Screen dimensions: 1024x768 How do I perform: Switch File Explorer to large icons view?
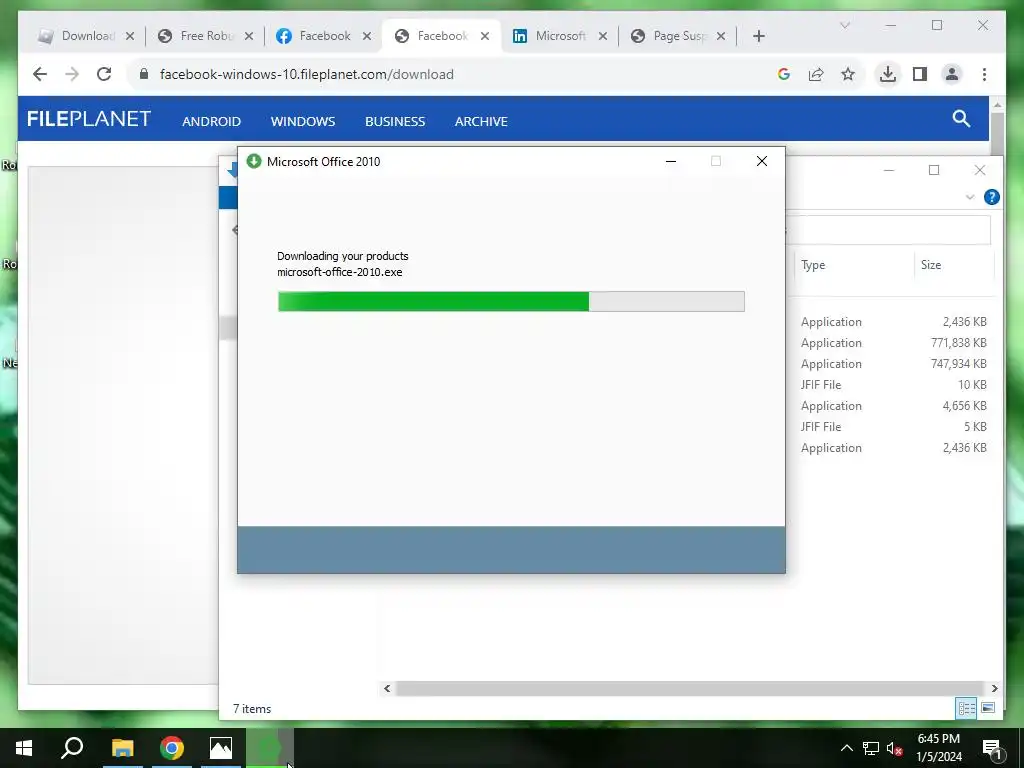(988, 708)
